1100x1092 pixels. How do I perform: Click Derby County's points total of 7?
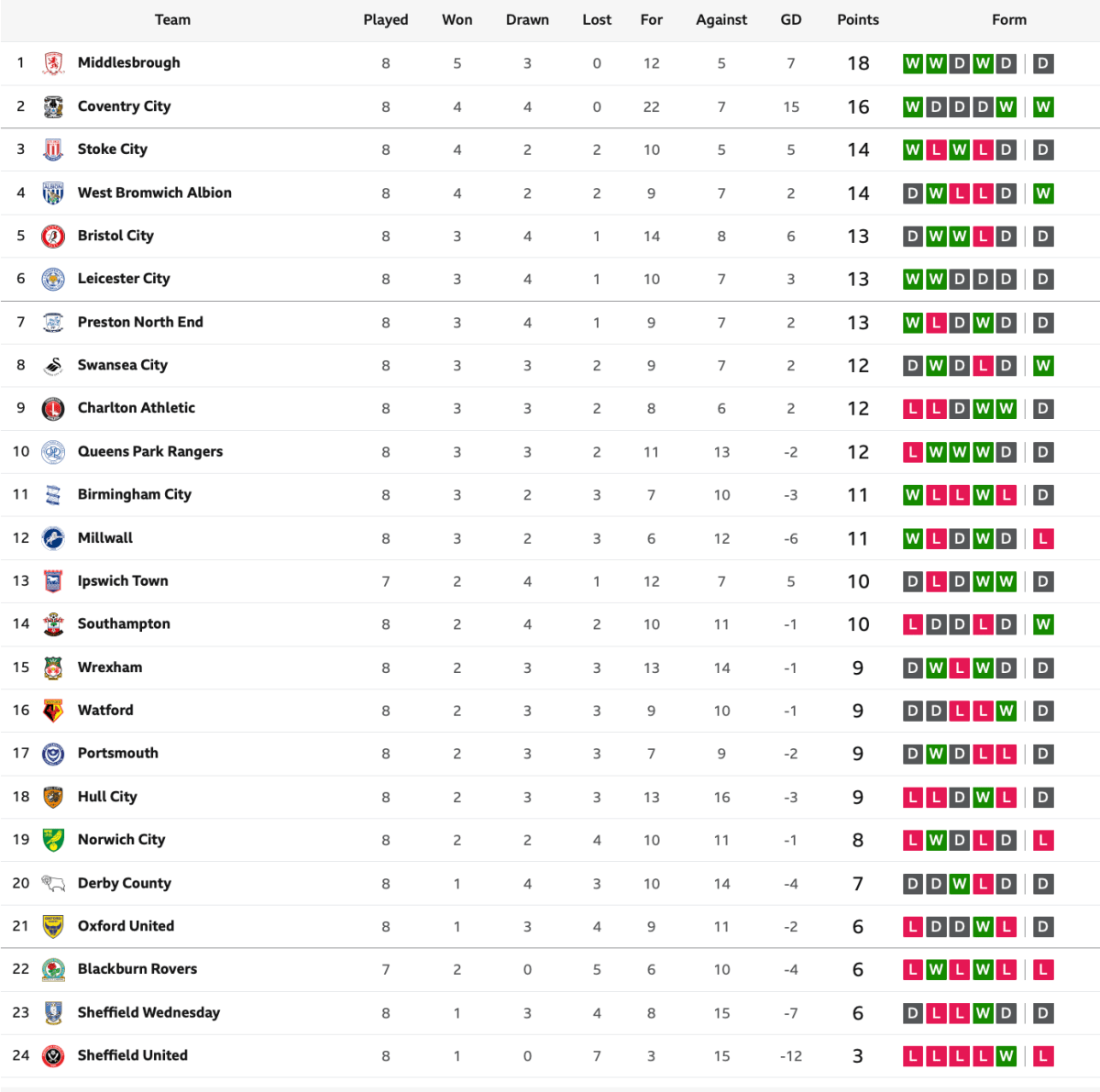[x=857, y=884]
